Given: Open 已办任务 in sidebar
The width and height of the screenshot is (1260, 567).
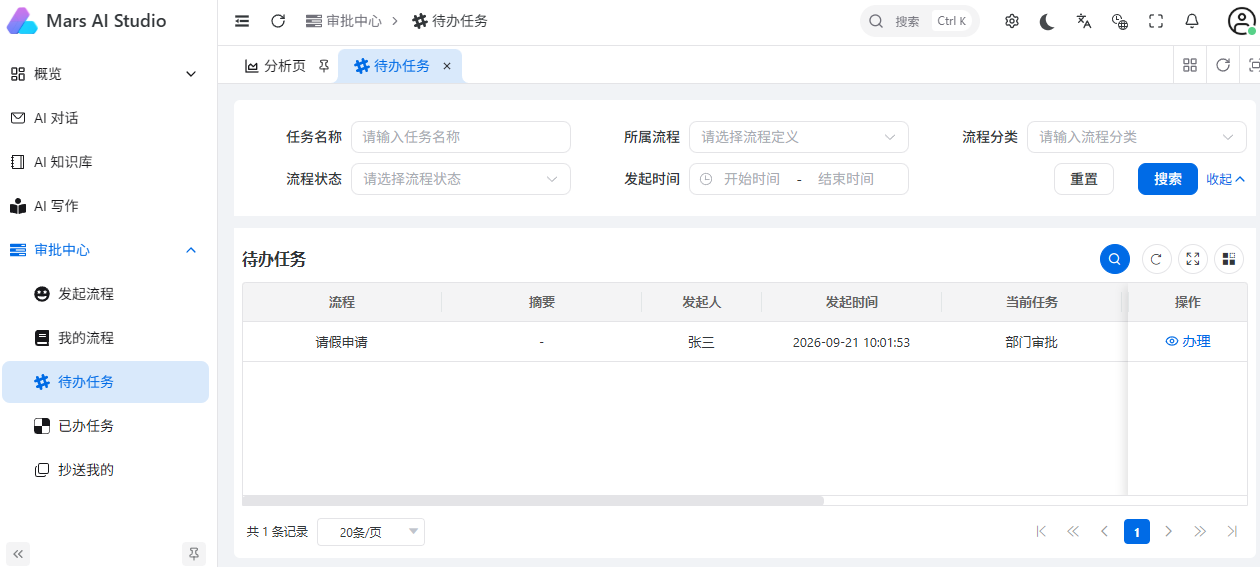Looking at the screenshot, I should 104,426.
